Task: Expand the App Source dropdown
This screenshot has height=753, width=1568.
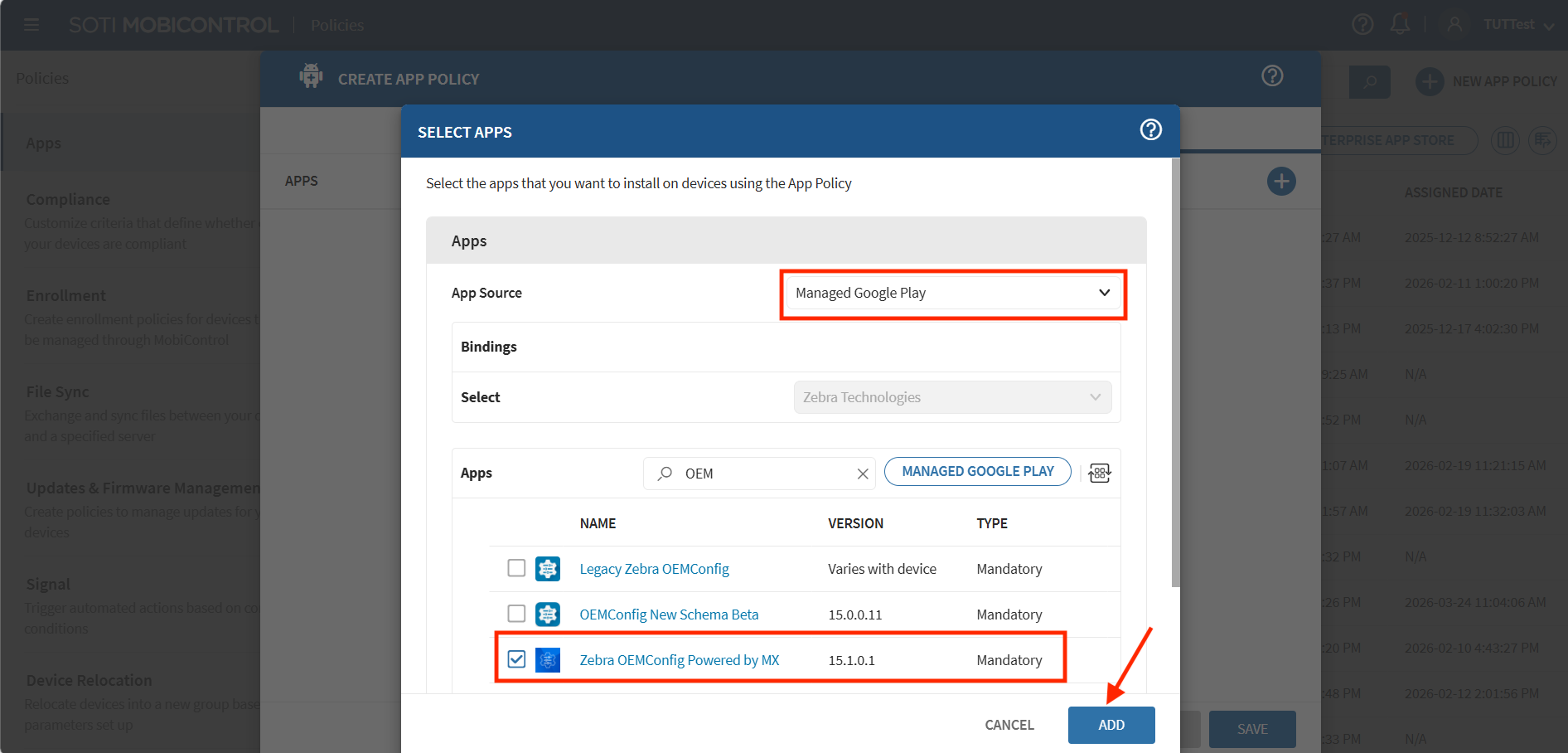Action: [x=953, y=293]
